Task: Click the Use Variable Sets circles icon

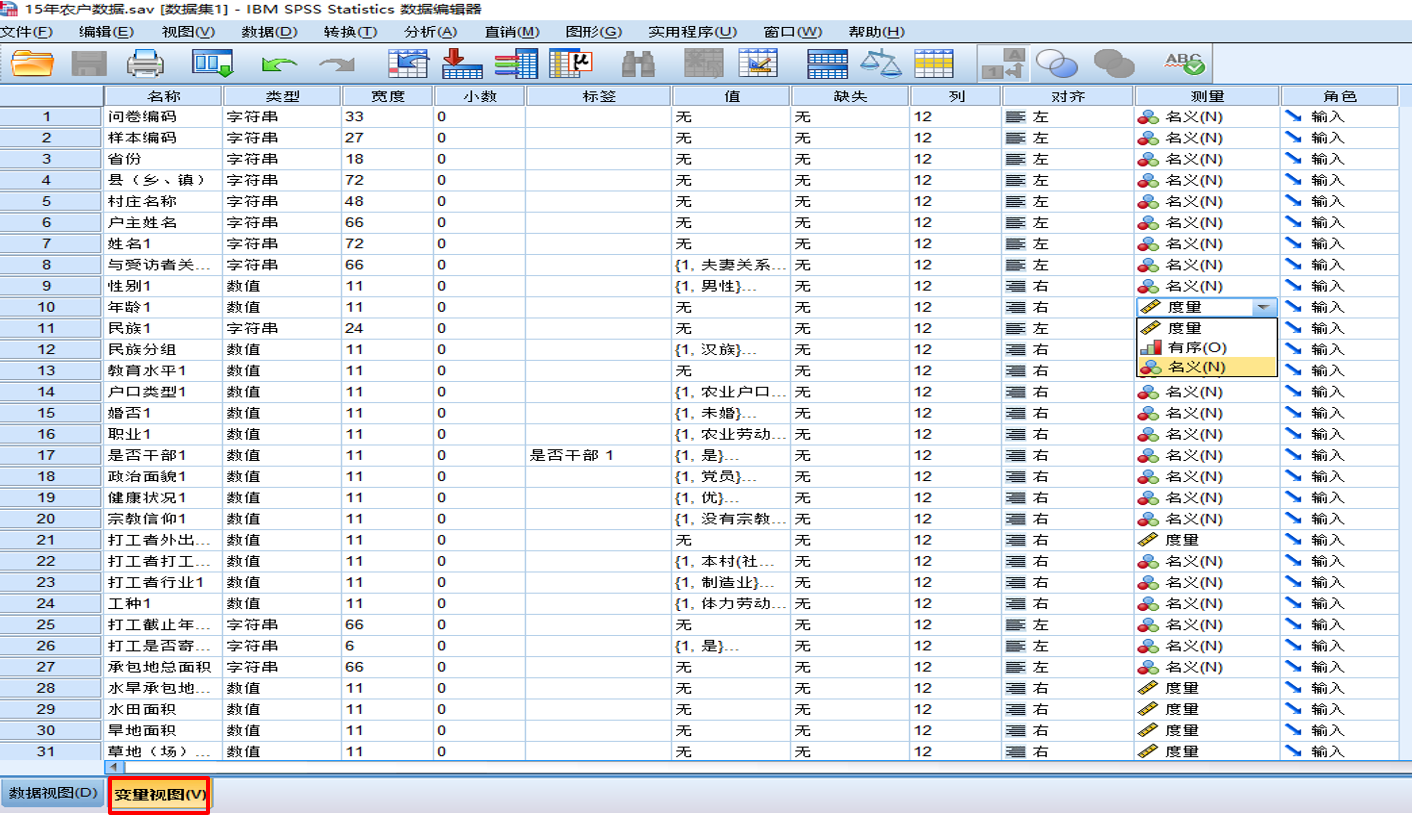Action: click(x=1056, y=64)
